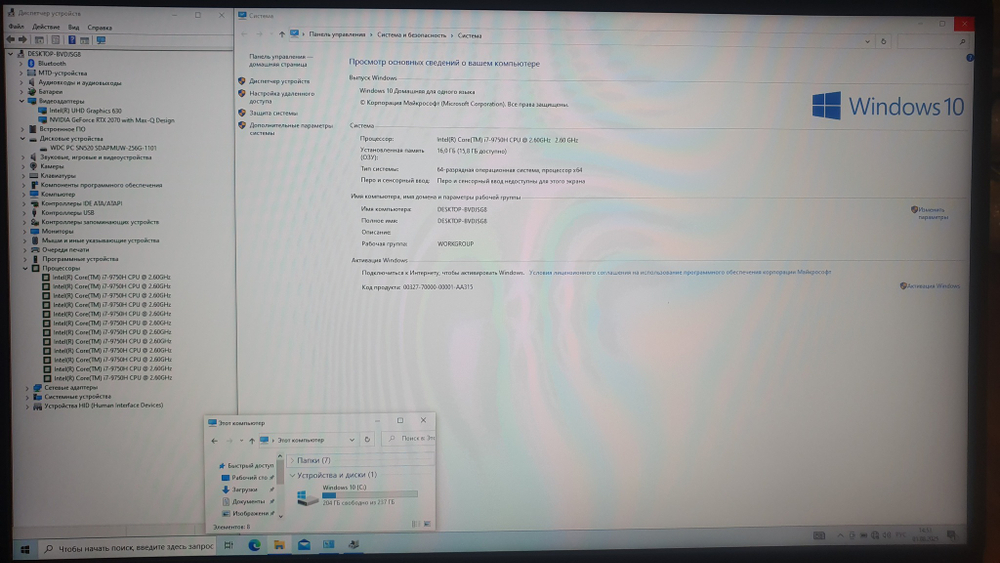
Task: Select the Windows 10 (C:) drive
Action: 357,495
